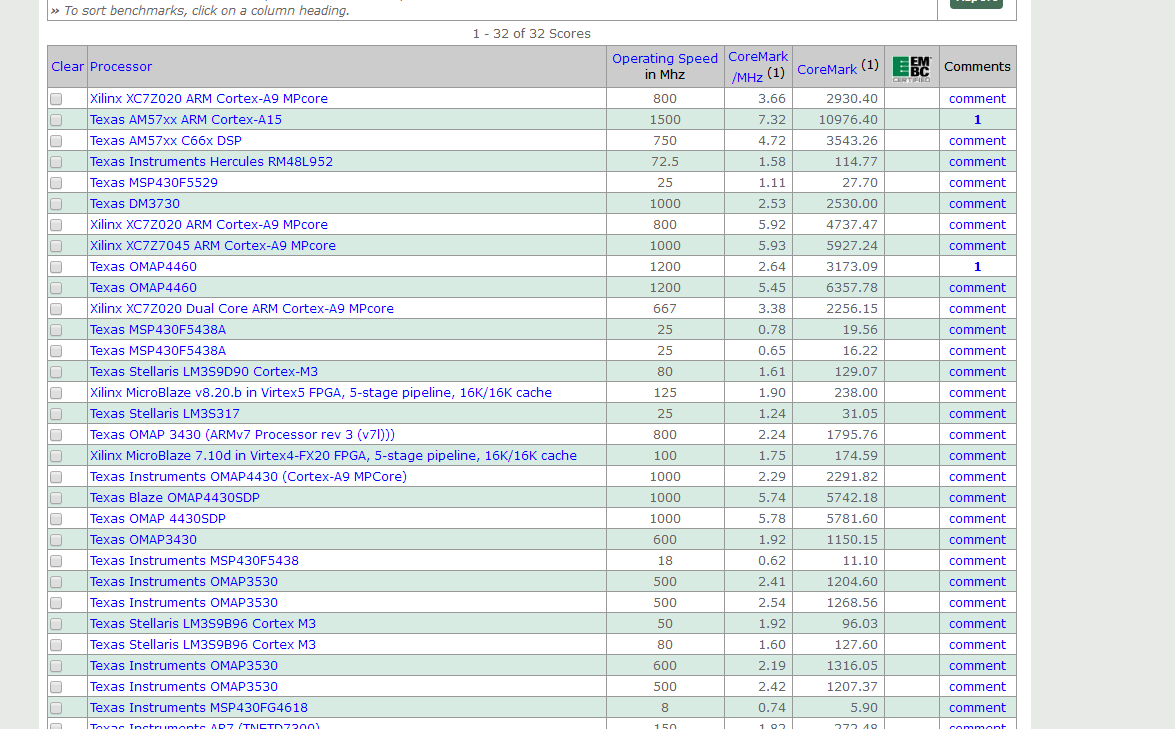The height and width of the screenshot is (729, 1175).
Task: Tick checkbox for Texas AM57xx C66x DSP
Action: [x=56, y=141]
